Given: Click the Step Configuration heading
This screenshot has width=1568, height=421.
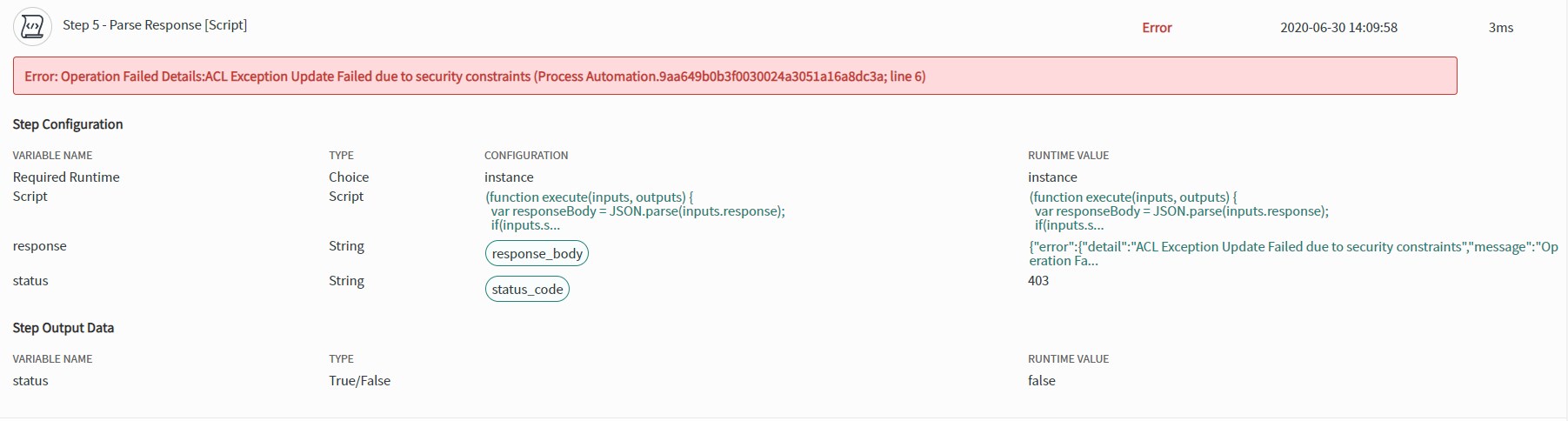Looking at the screenshot, I should pyautogui.click(x=68, y=124).
